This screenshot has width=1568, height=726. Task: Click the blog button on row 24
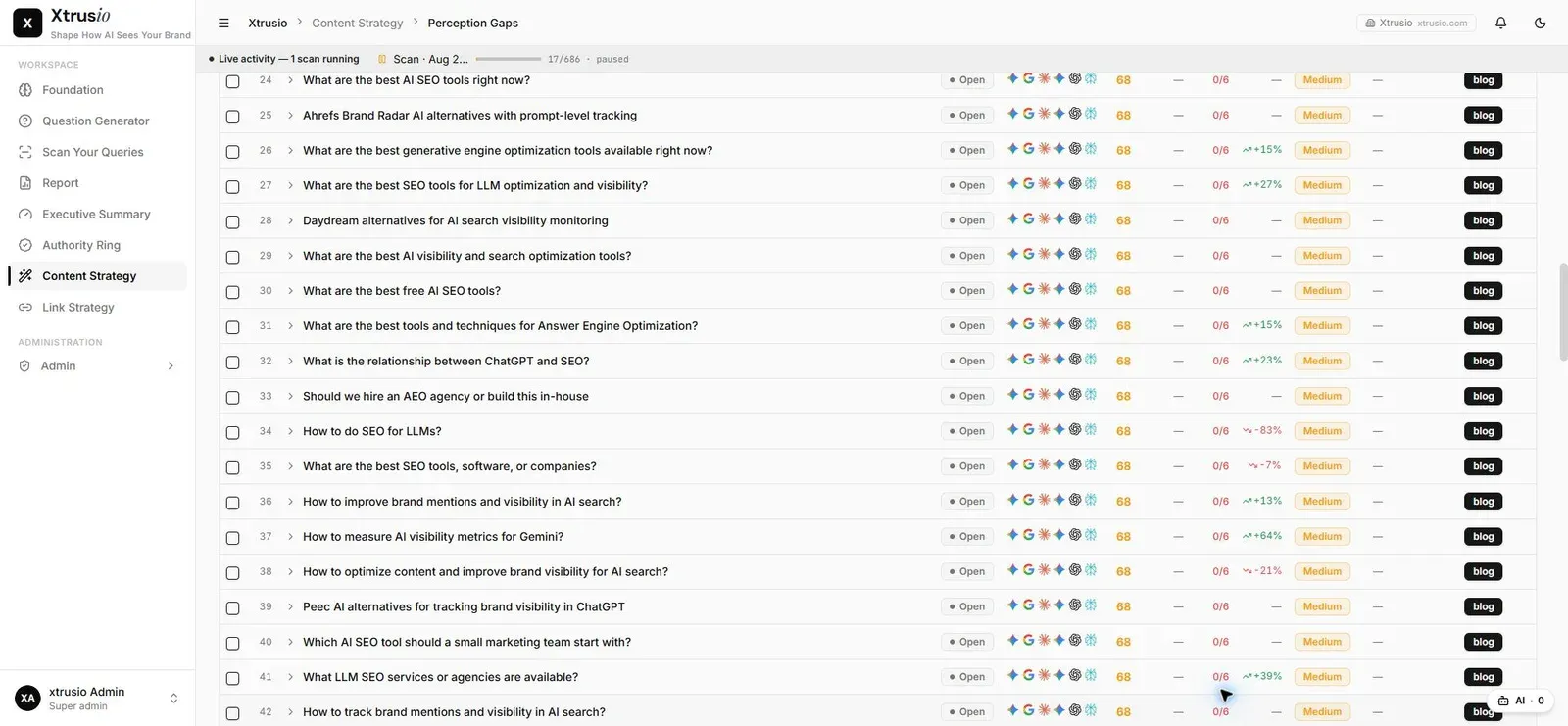[1483, 80]
